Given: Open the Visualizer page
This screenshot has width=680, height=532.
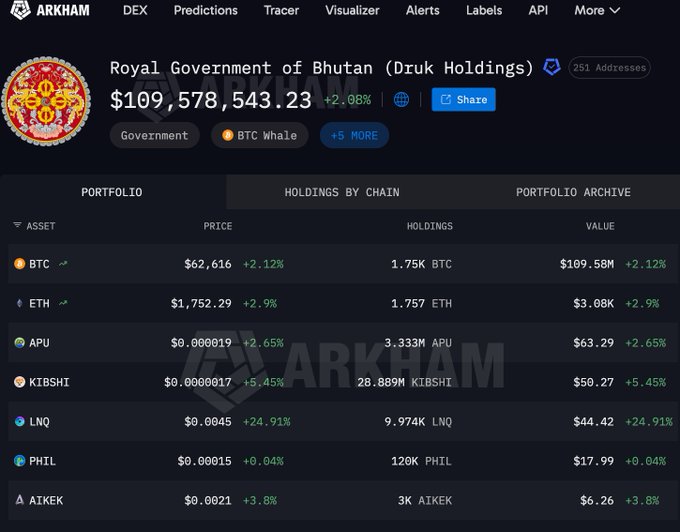Looking at the screenshot, I should click(x=352, y=10).
